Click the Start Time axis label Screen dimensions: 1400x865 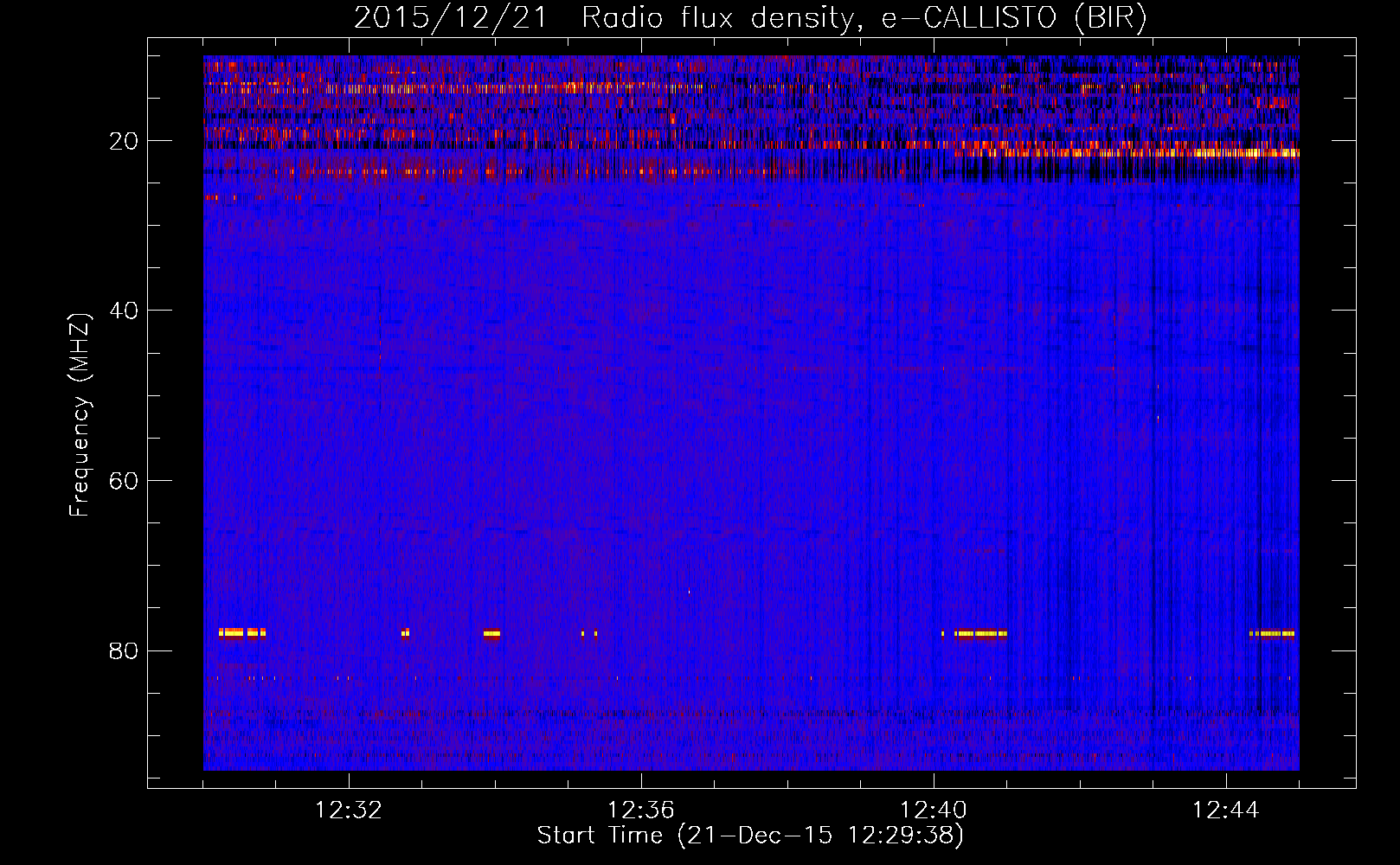pyautogui.click(x=750, y=836)
